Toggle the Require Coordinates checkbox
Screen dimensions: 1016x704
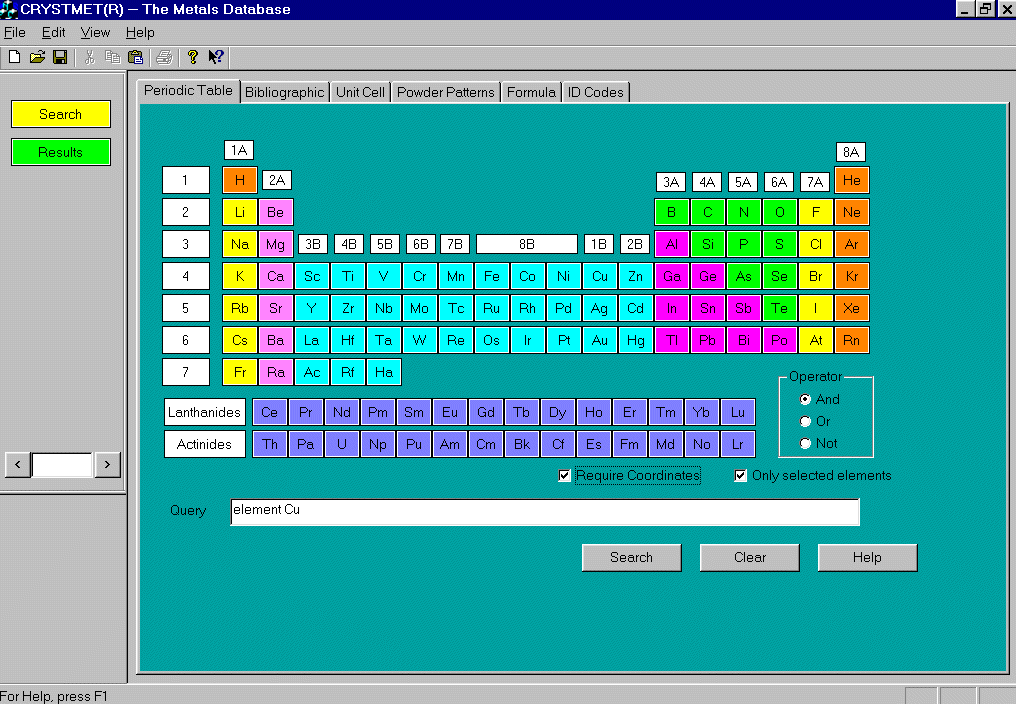pos(564,476)
